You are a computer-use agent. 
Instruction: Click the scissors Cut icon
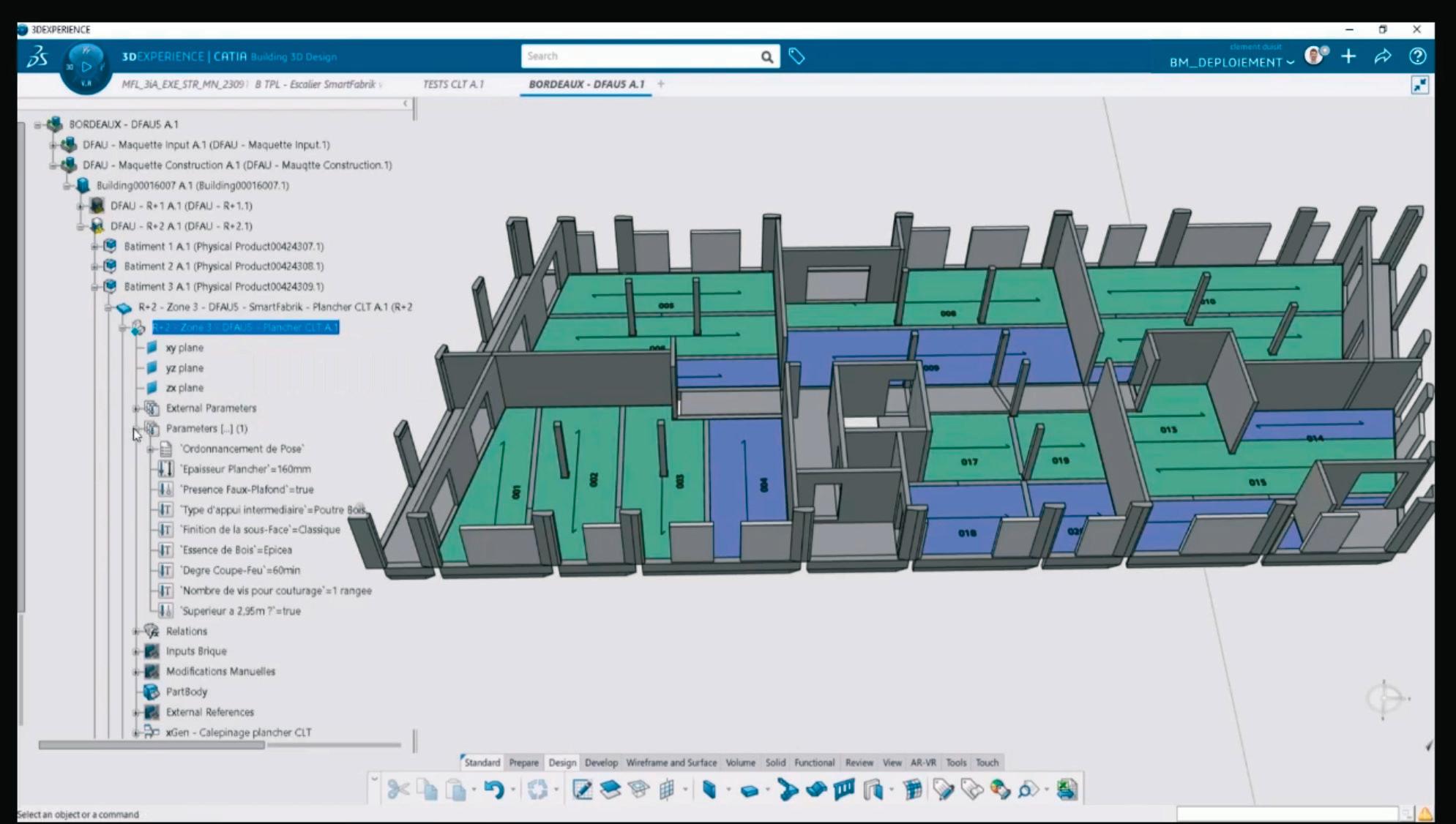pos(398,790)
